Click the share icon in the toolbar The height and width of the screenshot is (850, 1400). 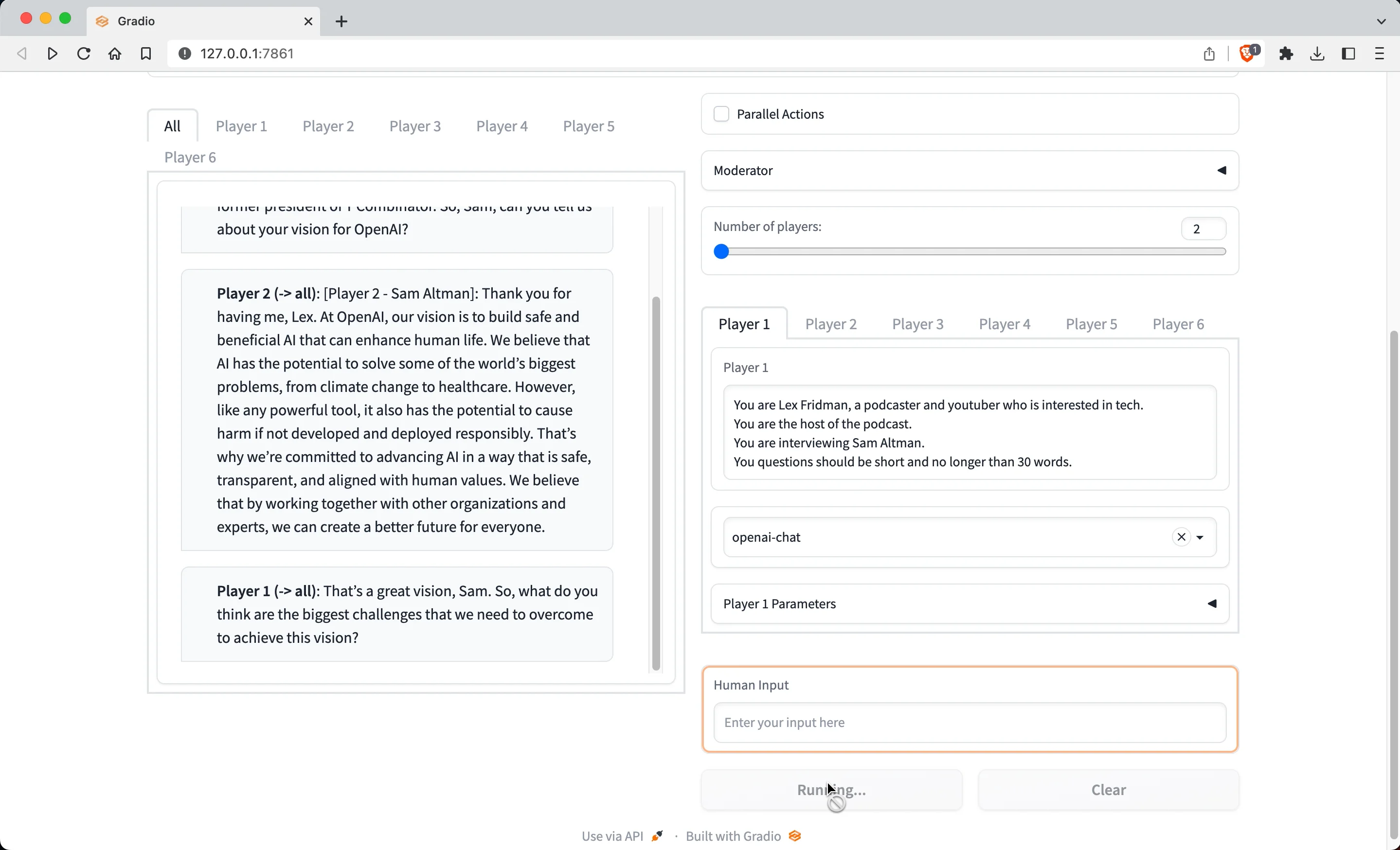1209,53
